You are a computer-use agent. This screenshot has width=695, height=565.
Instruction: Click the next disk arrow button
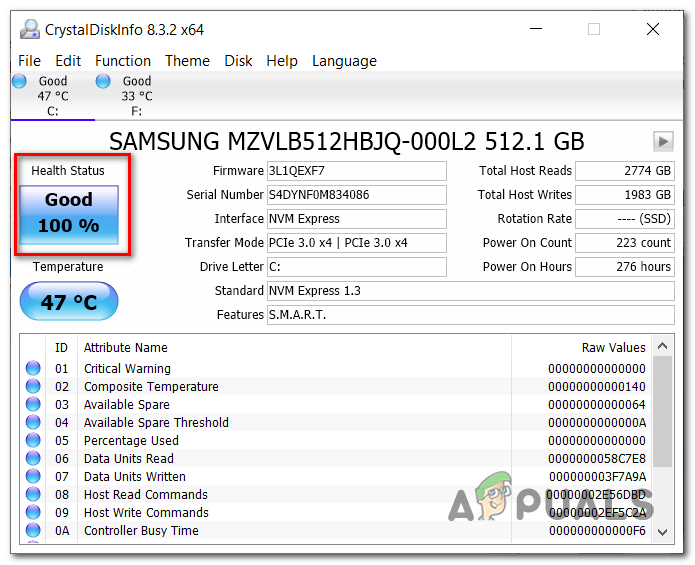click(663, 142)
